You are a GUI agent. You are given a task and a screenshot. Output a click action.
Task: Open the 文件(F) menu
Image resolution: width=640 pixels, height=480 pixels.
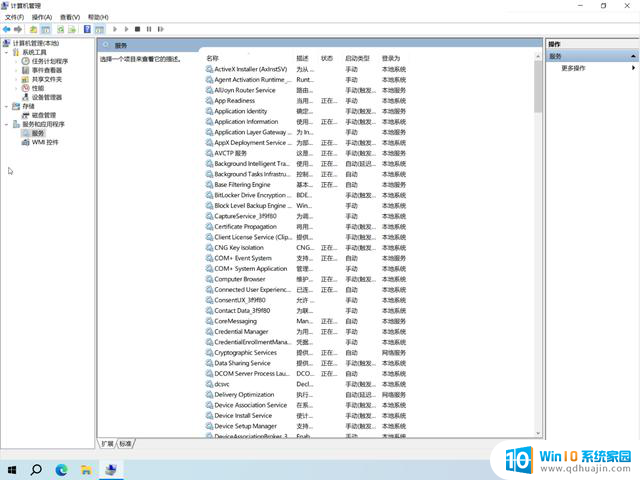[x=14, y=17]
